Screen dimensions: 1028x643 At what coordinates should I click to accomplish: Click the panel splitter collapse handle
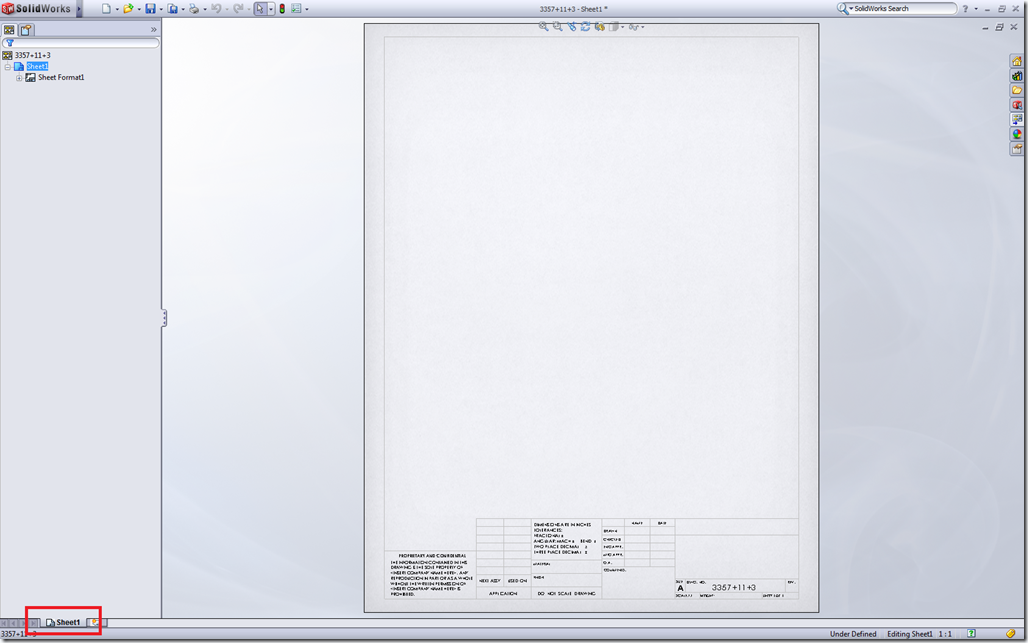[x=164, y=318]
